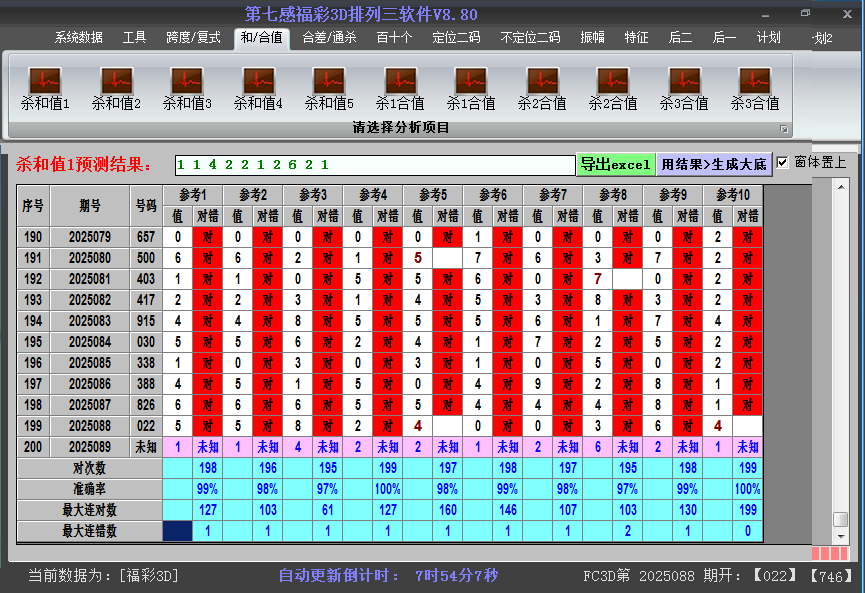
Task: Open the 跨度/复式 tab
Action: 193,38
